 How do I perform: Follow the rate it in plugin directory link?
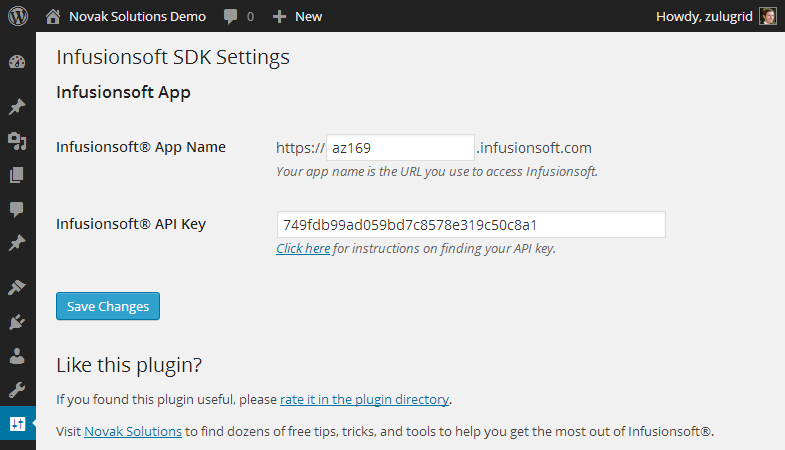[x=364, y=399]
